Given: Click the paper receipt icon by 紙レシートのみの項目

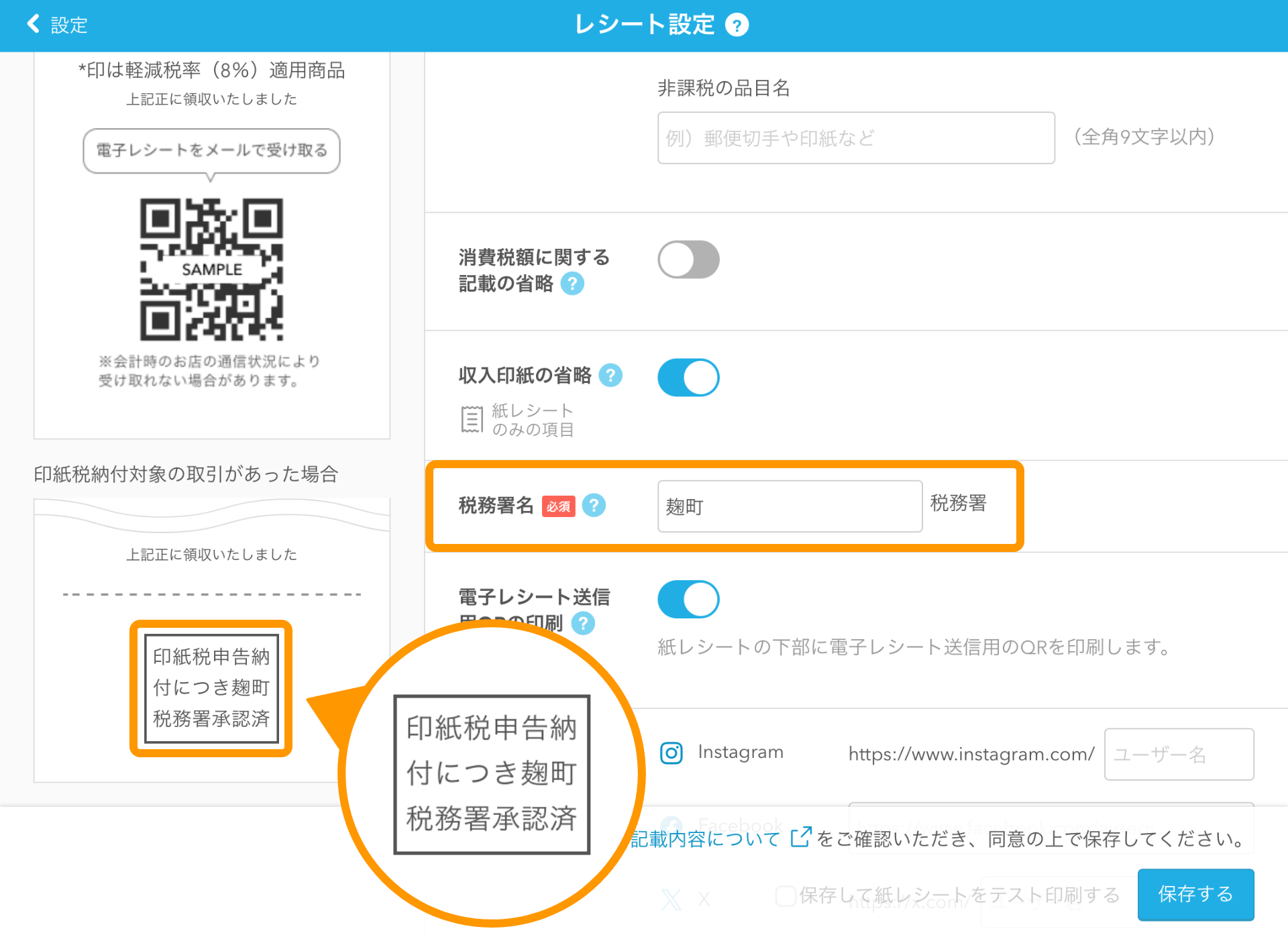Looking at the screenshot, I should 472,420.
